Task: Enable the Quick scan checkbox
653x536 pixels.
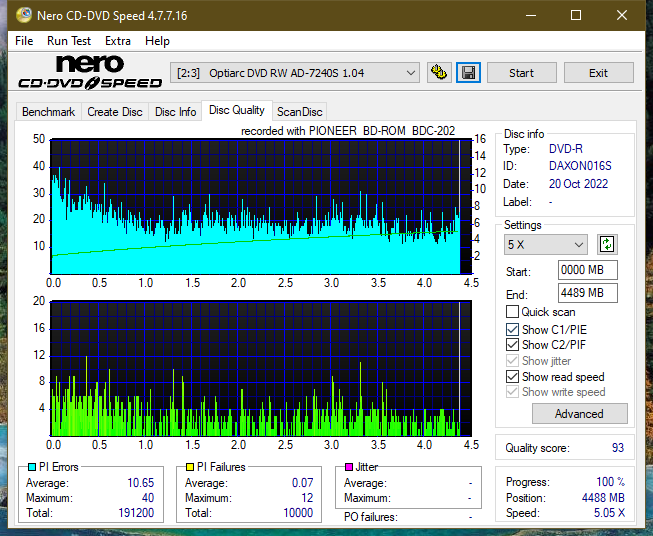Action: pos(512,312)
